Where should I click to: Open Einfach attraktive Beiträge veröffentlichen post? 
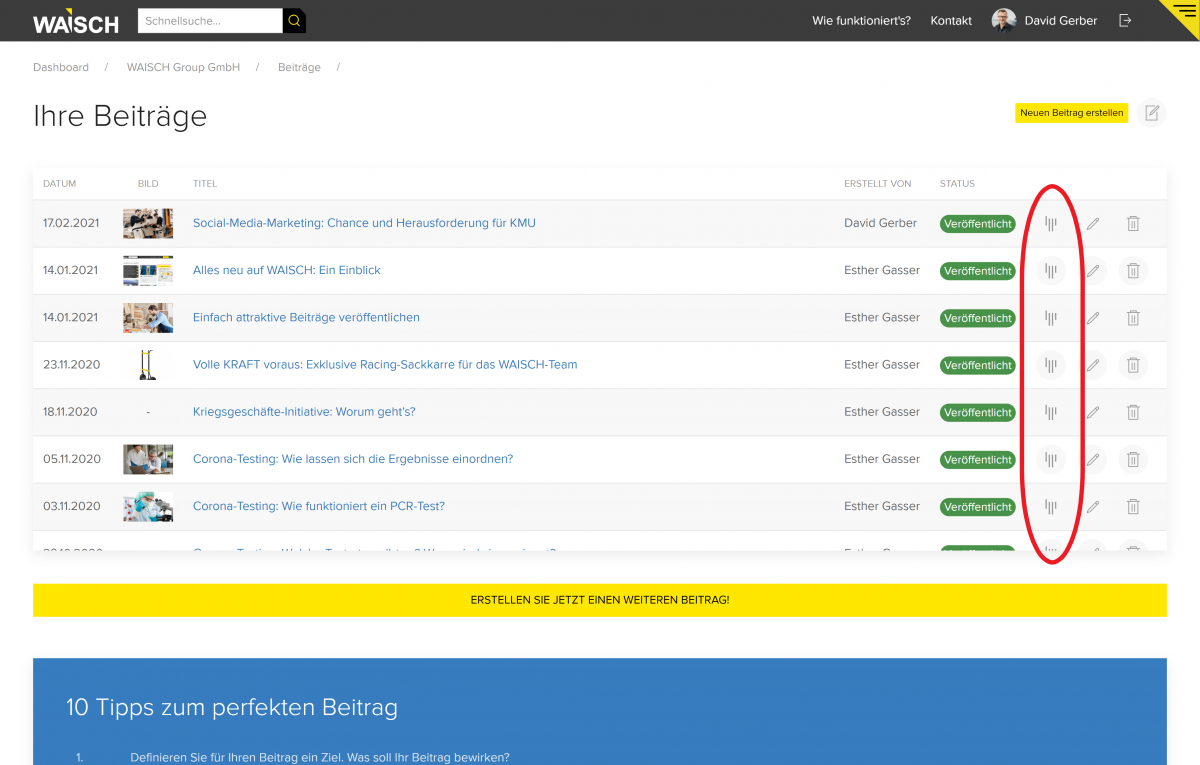click(306, 317)
